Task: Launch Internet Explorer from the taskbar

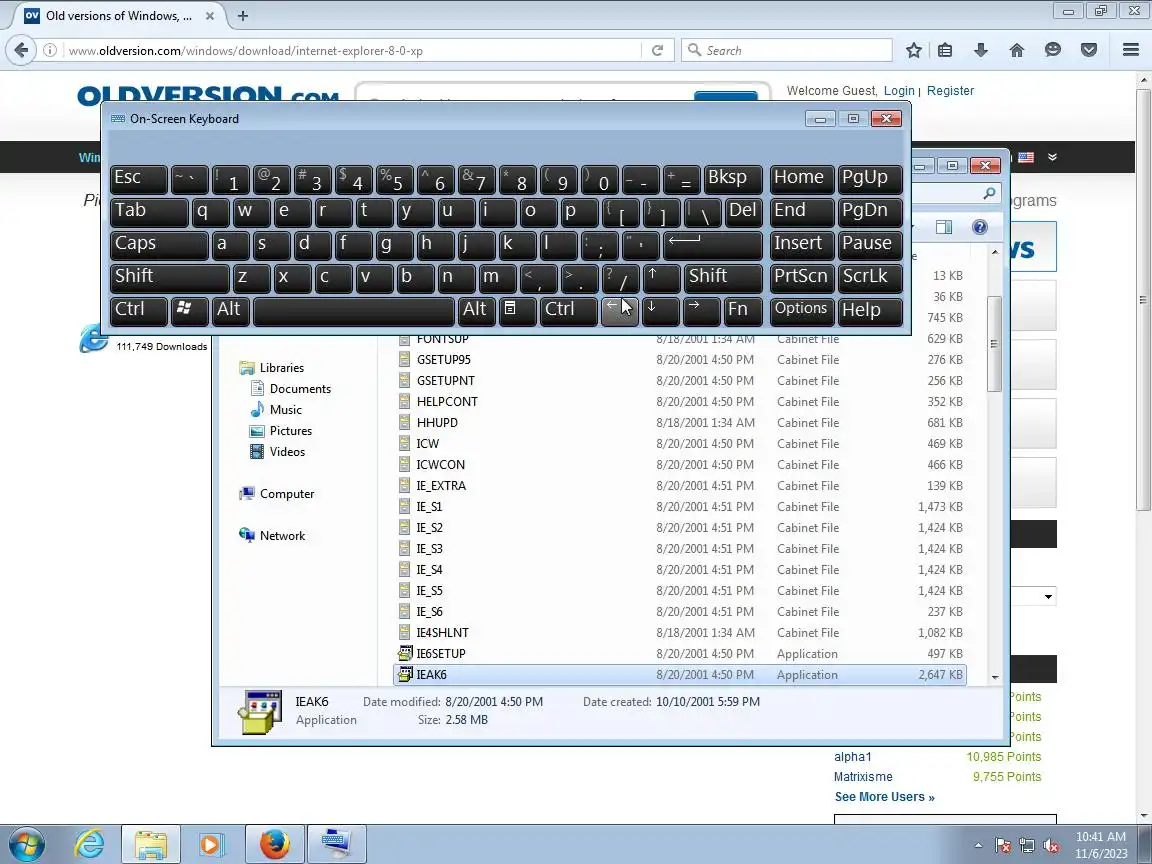Action: [x=90, y=844]
